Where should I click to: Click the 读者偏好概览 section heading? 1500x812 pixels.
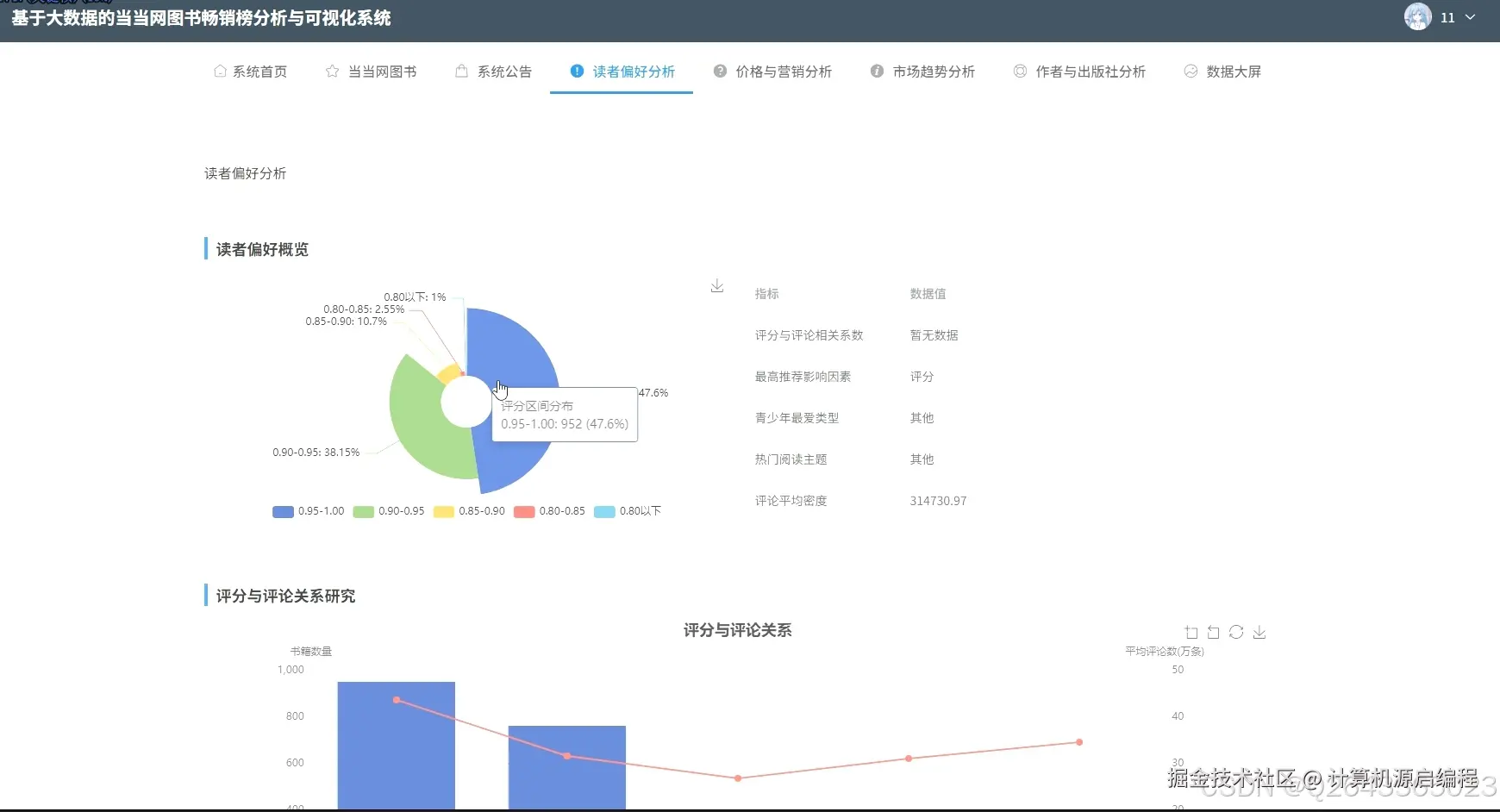[x=262, y=249]
